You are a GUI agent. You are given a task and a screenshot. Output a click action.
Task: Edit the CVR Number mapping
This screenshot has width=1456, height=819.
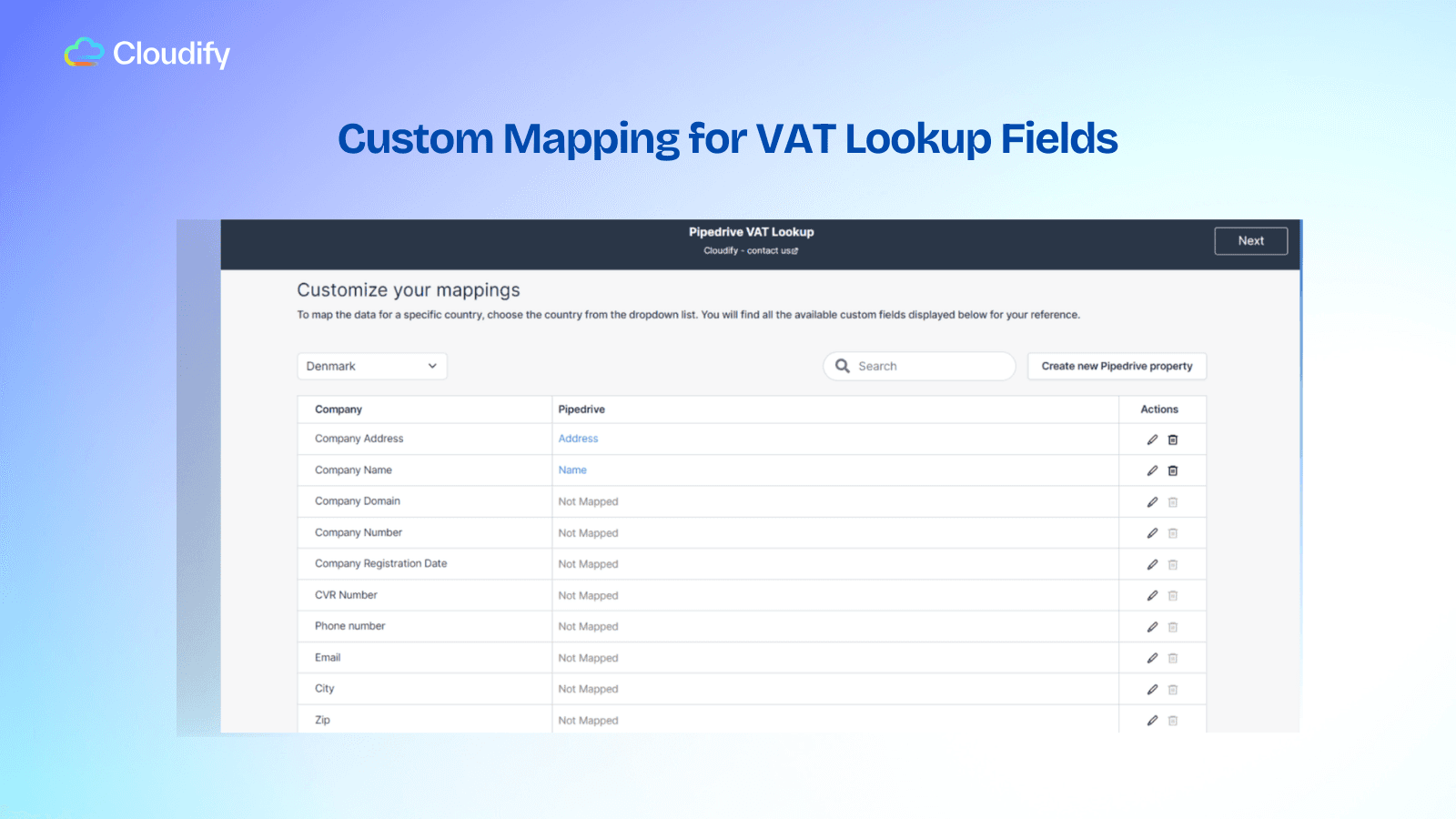[1152, 596]
